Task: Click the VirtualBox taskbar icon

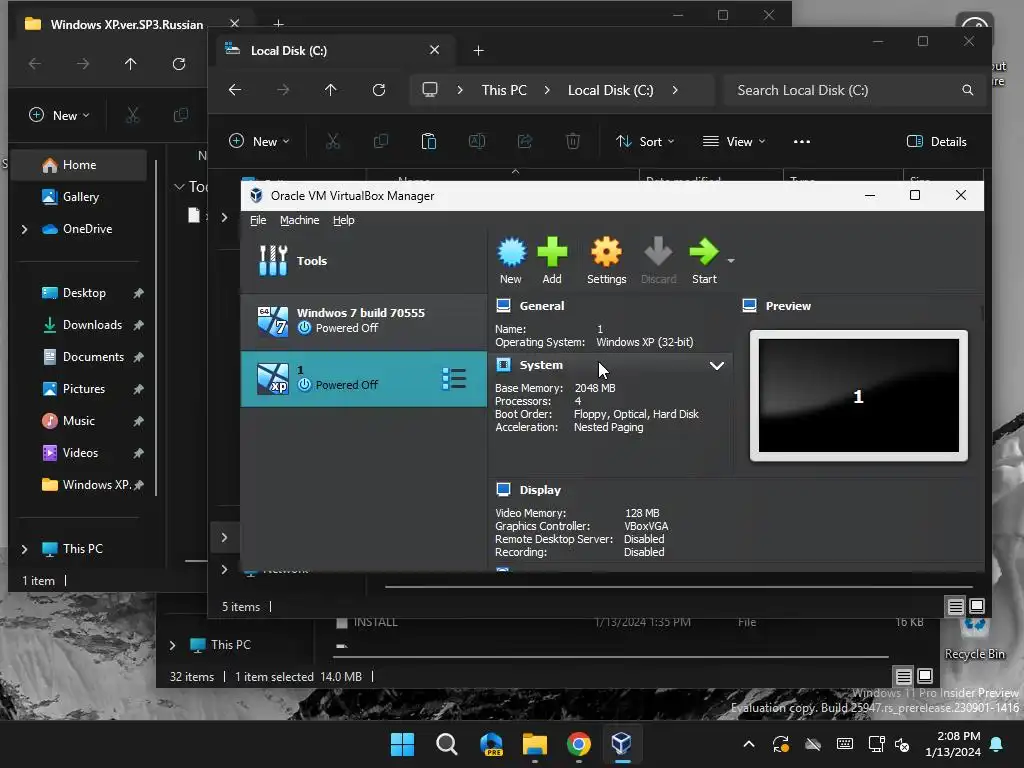Action: click(622, 744)
